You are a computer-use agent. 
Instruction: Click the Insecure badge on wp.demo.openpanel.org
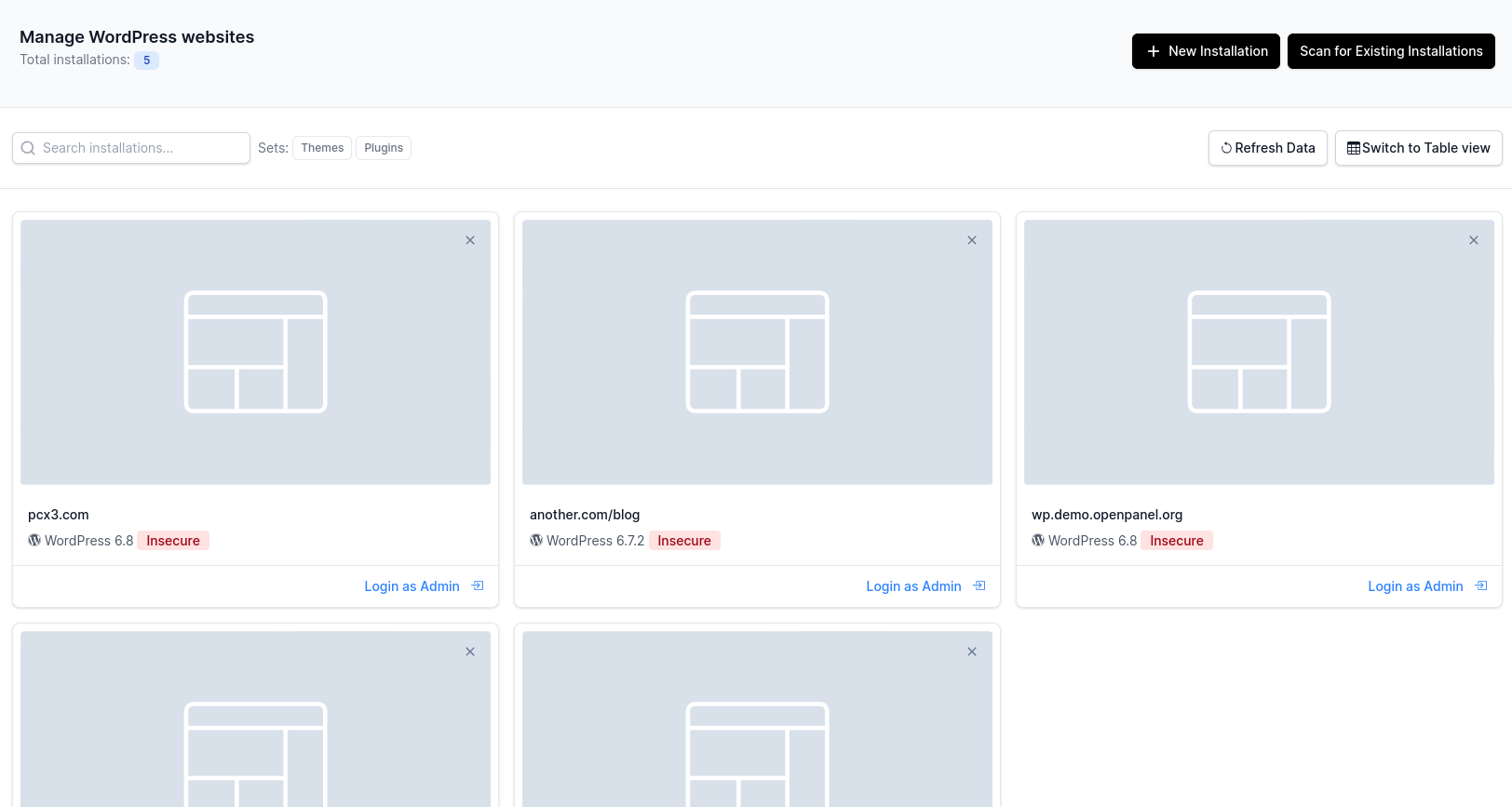[1177, 541]
